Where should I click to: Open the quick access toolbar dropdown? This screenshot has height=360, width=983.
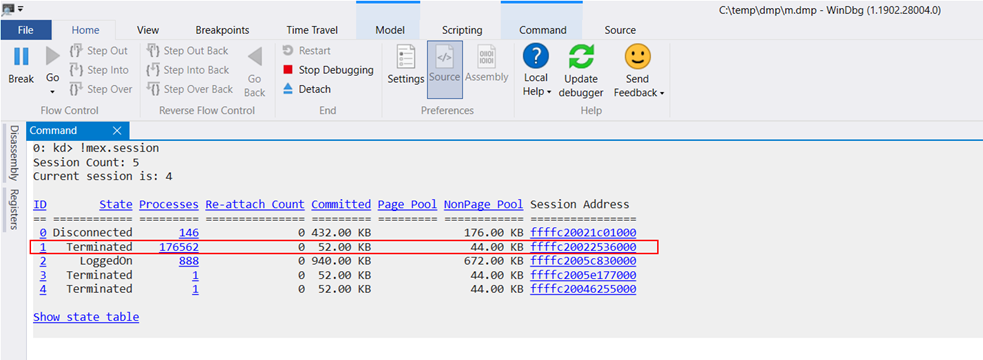[x=20, y=9]
